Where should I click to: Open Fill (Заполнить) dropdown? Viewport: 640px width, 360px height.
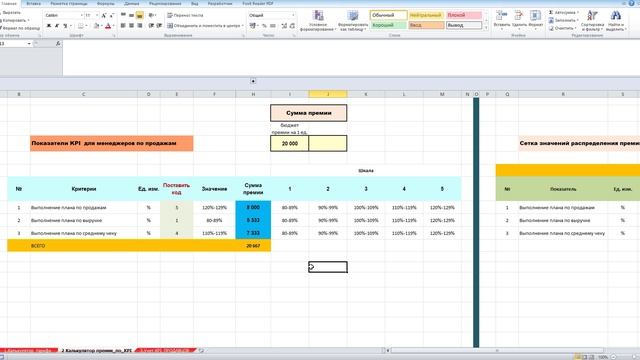point(577,20)
